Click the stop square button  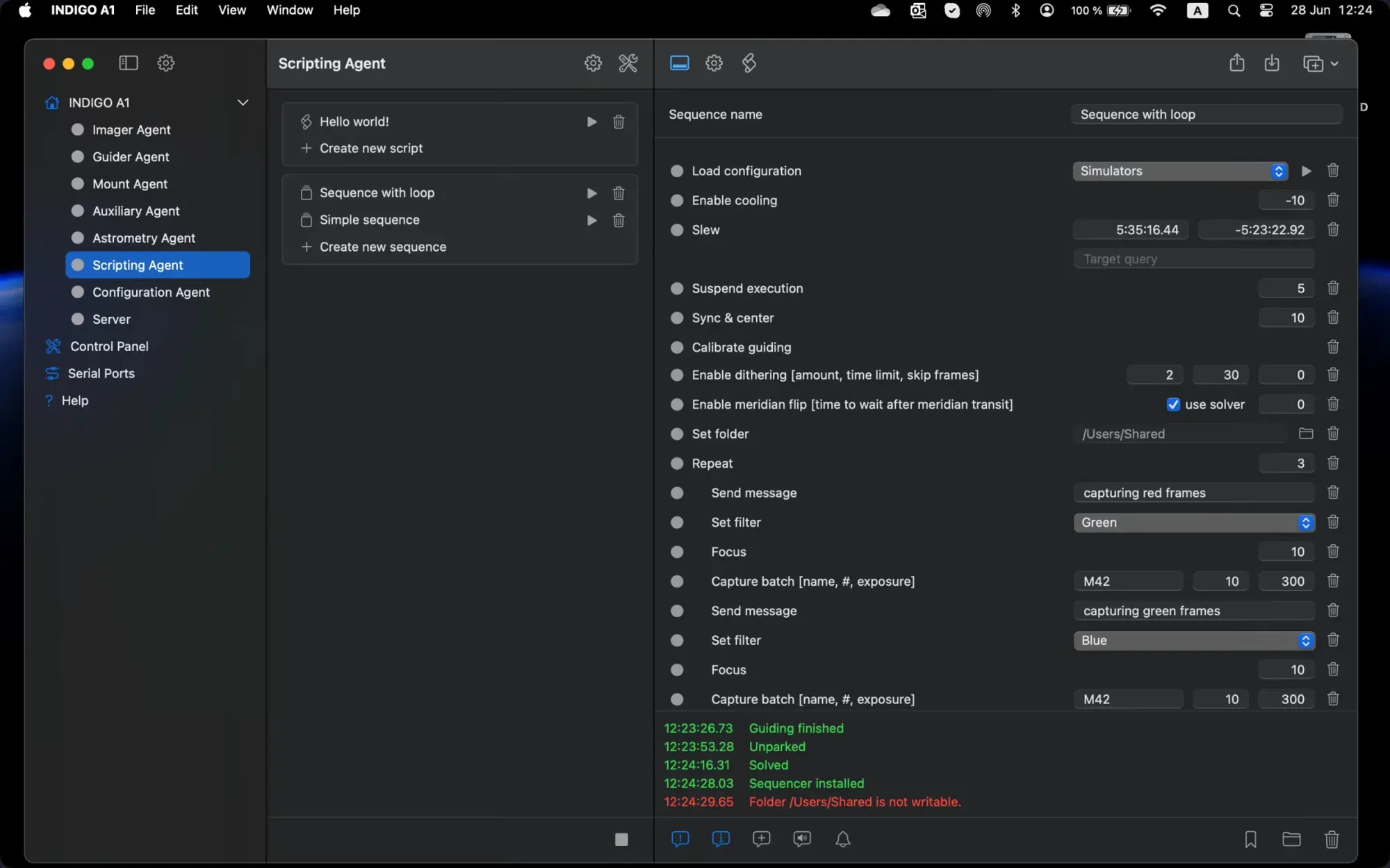[x=621, y=840]
